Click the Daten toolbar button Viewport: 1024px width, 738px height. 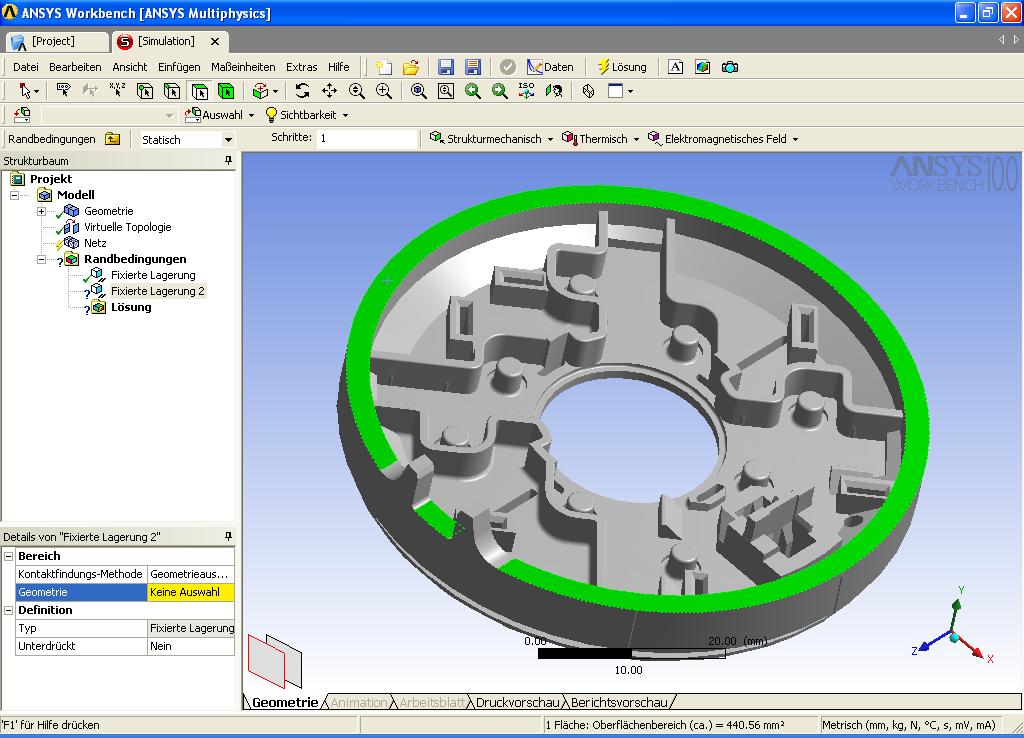coord(550,67)
